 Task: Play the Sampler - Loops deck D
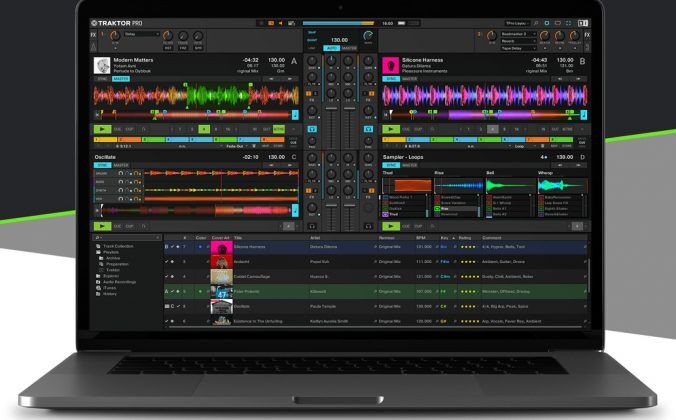[x=391, y=226]
